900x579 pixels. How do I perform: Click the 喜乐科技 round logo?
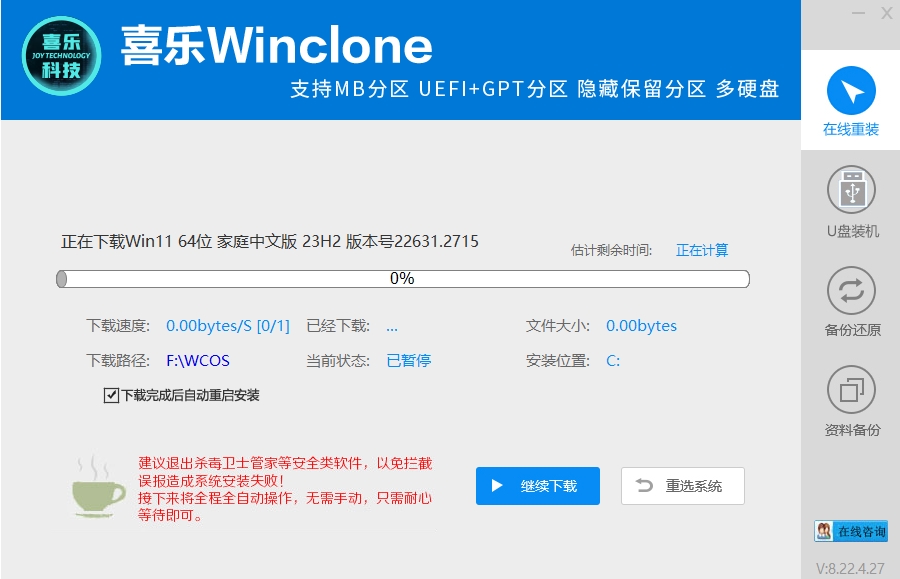[61, 56]
